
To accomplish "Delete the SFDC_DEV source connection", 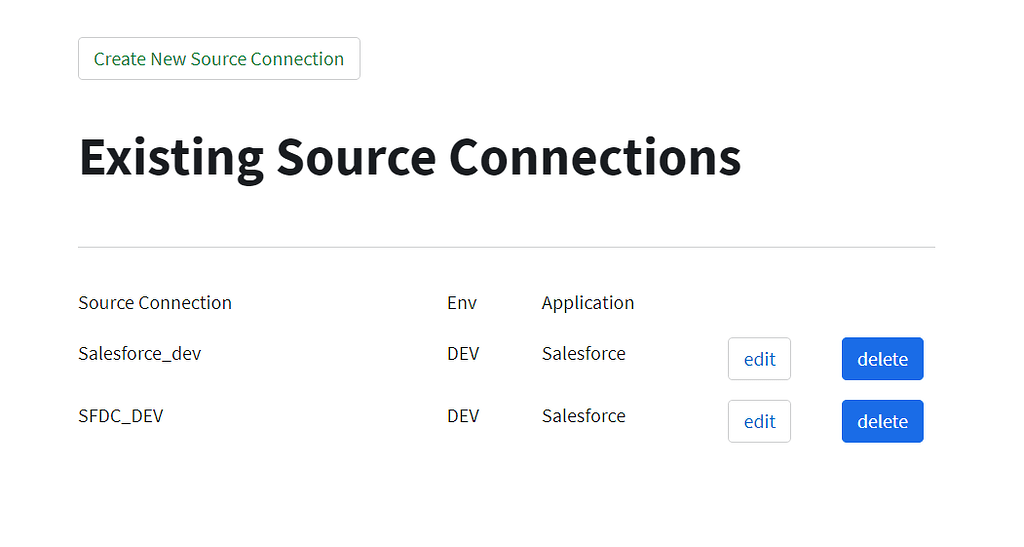I will coord(882,421).
